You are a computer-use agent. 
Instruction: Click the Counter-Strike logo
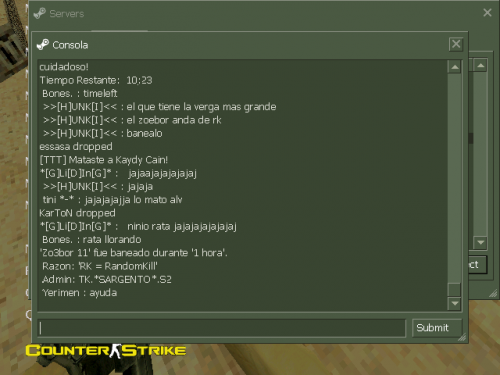pyautogui.click(x=106, y=351)
